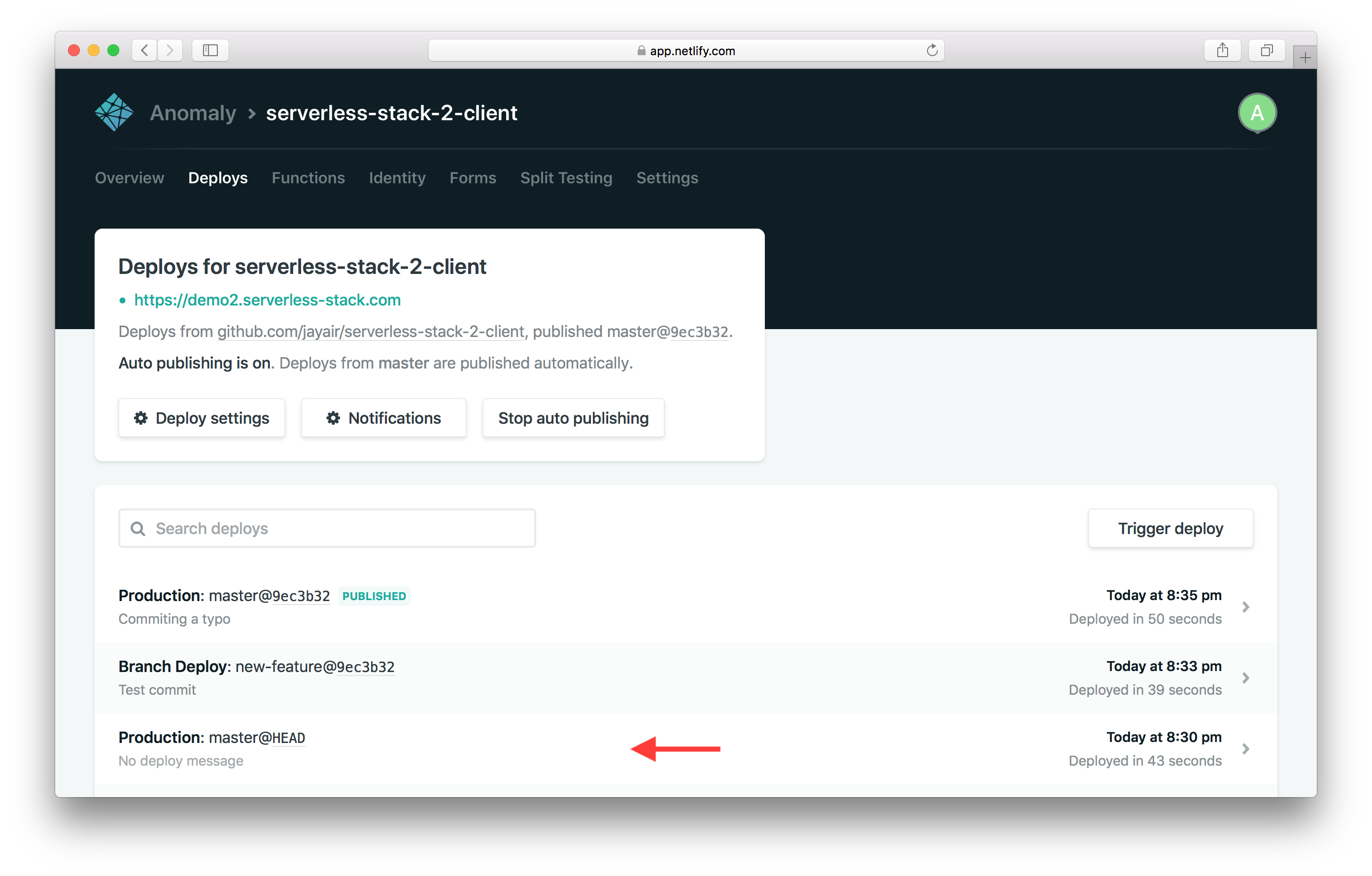Click the user avatar icon top right
1372x876 pixels.
1254,112
